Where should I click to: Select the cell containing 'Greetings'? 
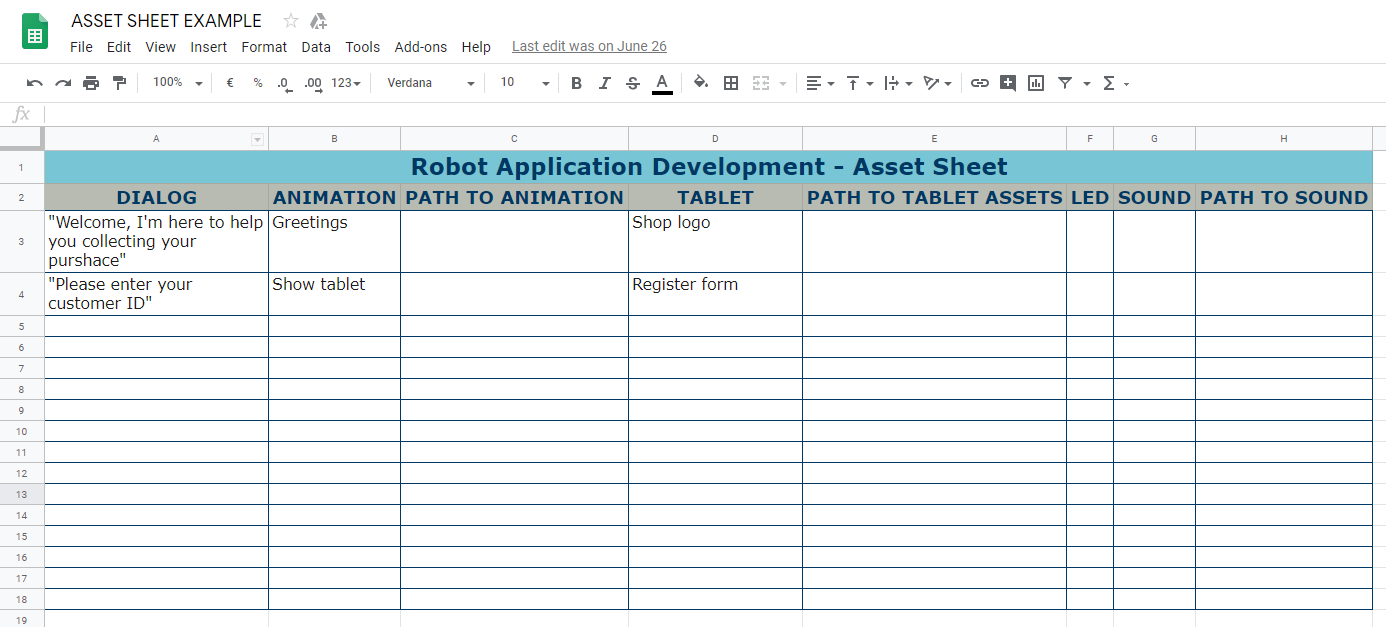334,241
